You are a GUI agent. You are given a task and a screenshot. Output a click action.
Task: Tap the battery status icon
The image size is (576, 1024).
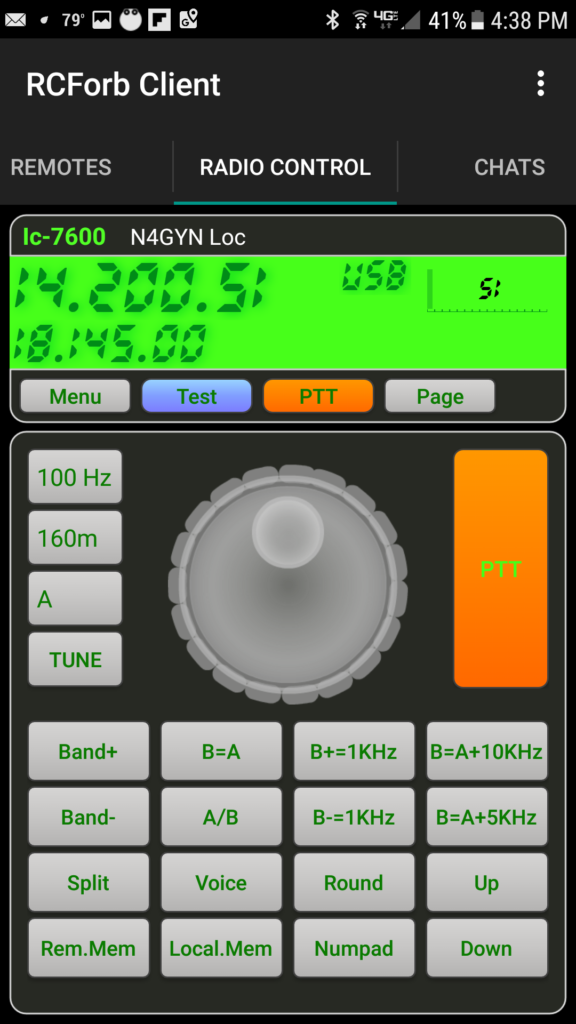pyautogui.click(x=477, y=21)
